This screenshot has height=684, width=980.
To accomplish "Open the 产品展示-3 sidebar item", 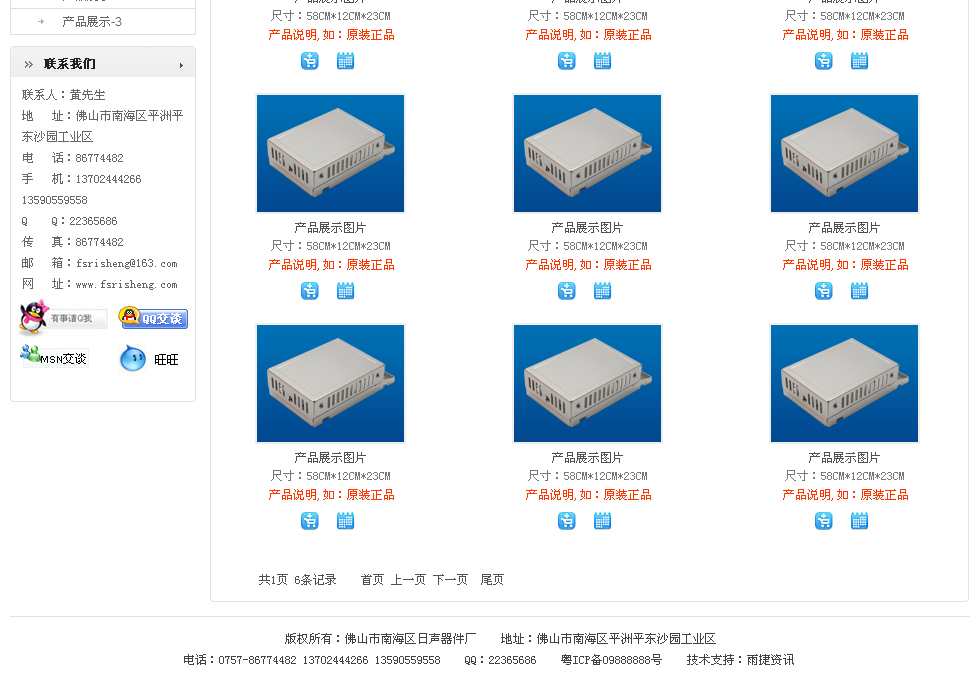I will [92, 22].
